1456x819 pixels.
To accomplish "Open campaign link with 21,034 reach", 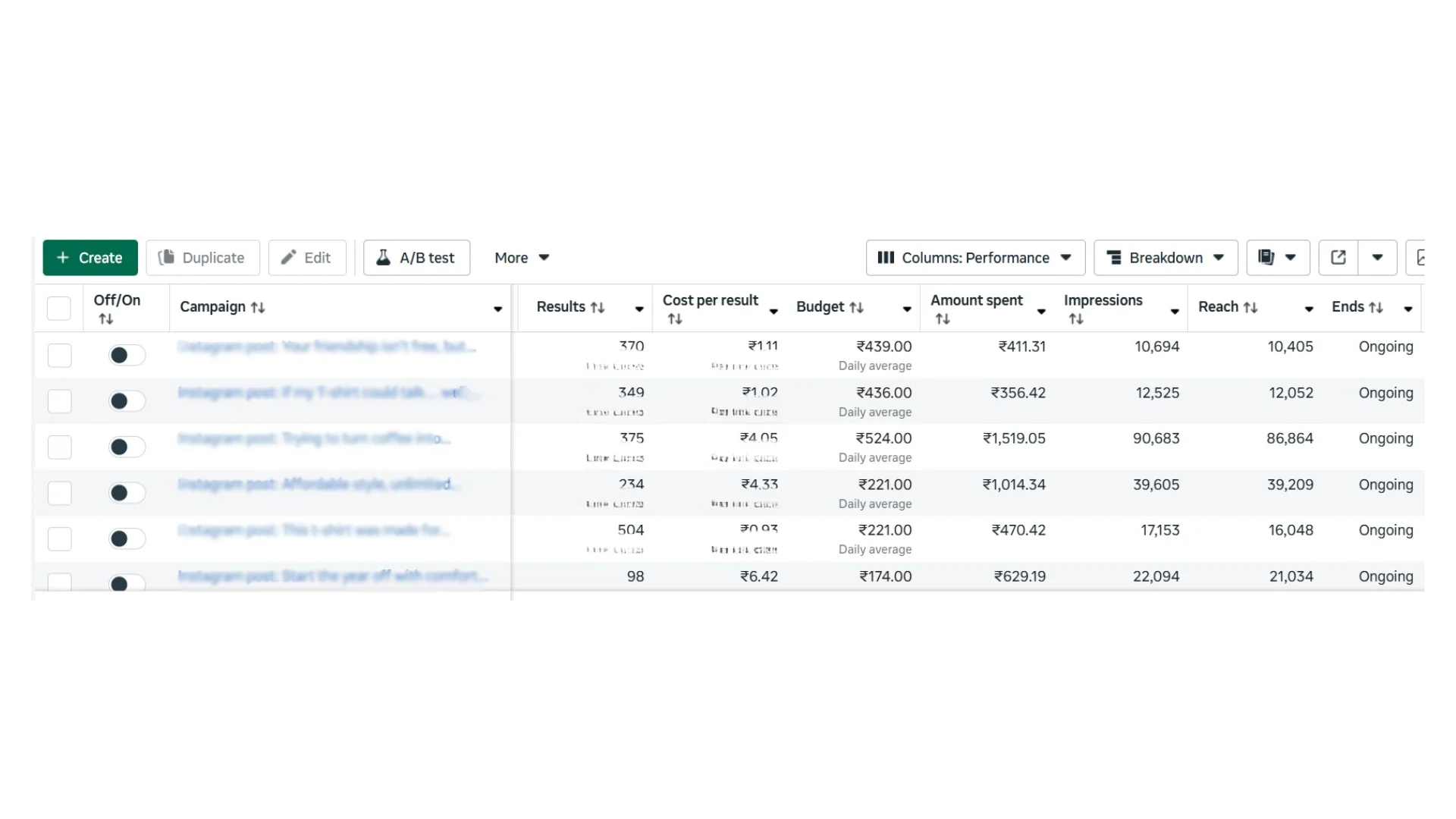I will pyautogui.click(x=333, y=576).
